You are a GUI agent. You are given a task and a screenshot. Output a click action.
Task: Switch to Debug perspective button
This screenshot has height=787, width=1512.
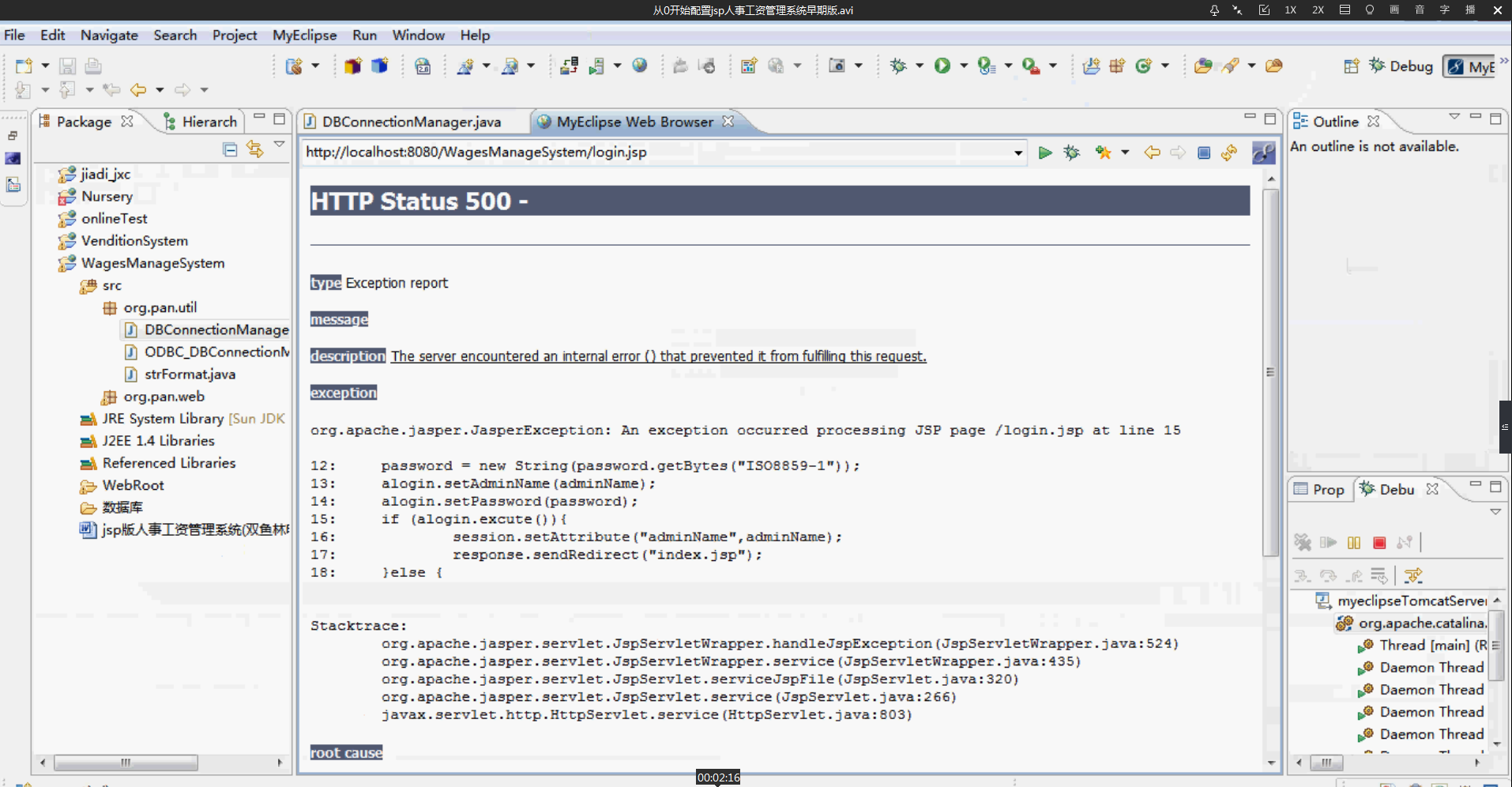point(1401,66)
